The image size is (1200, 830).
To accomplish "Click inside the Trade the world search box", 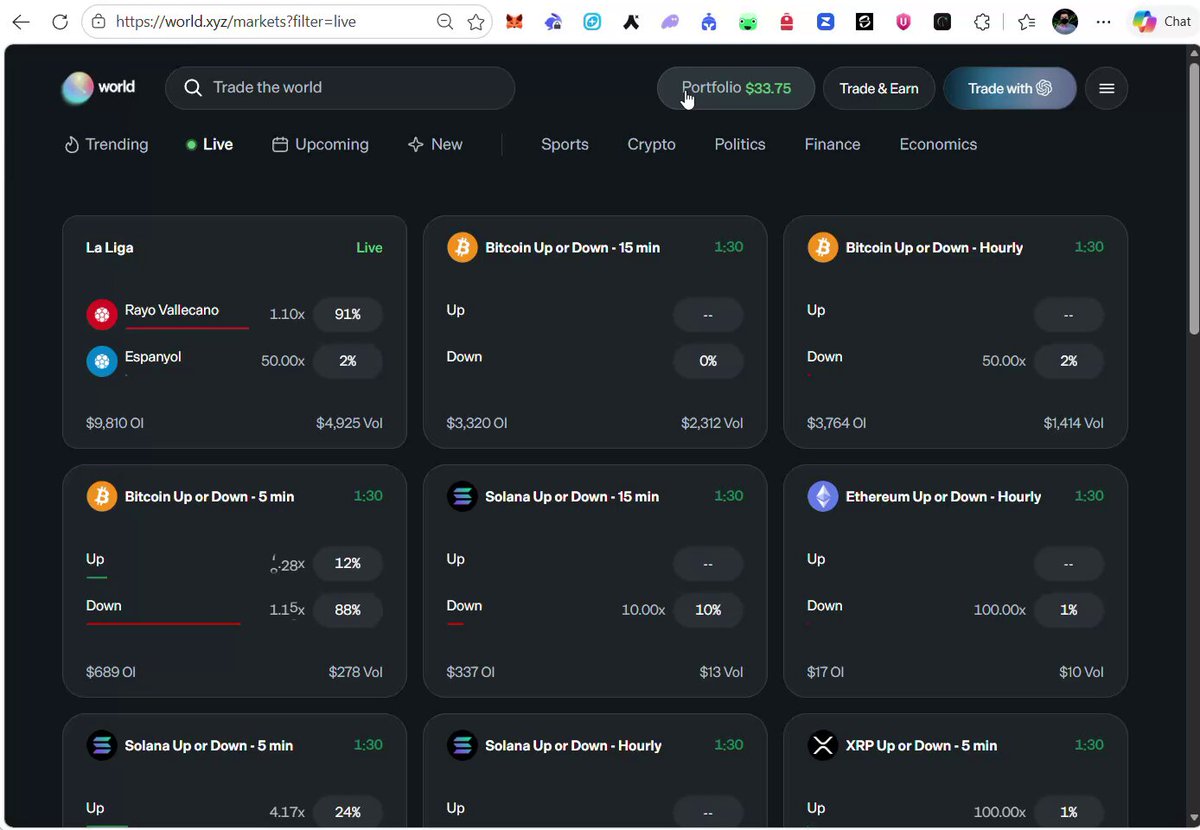I will click(340, 88).
